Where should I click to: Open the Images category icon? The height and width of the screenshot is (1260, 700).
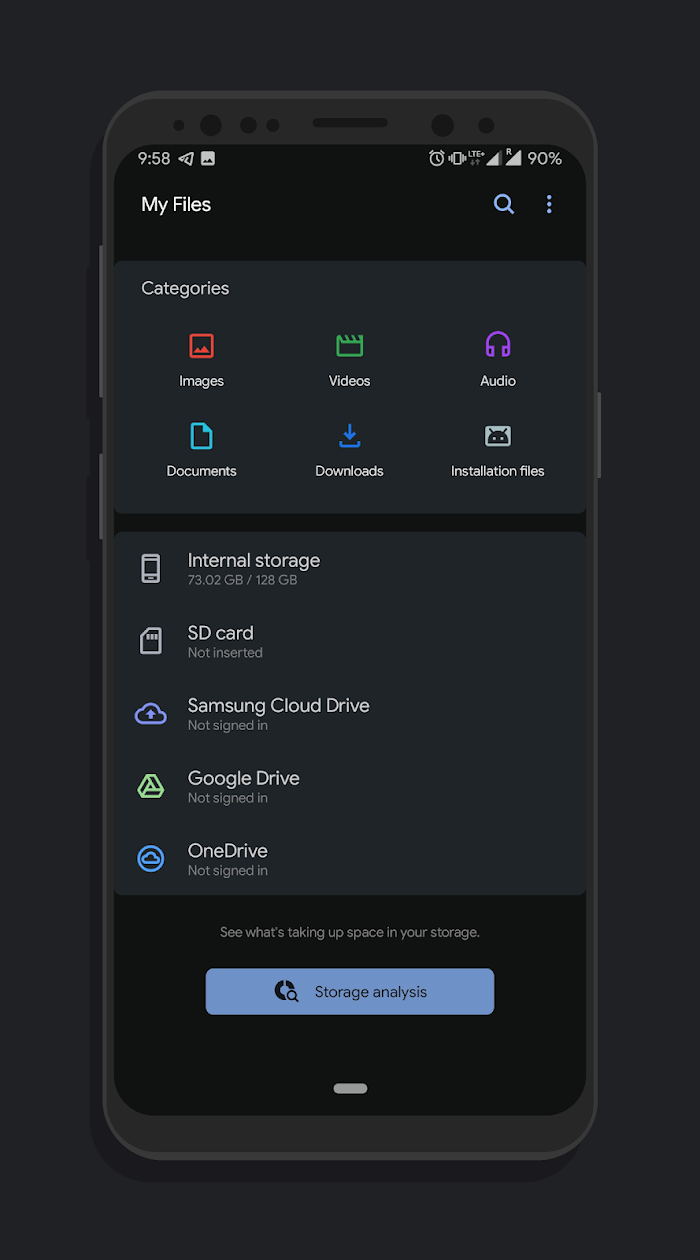[201, 346]
